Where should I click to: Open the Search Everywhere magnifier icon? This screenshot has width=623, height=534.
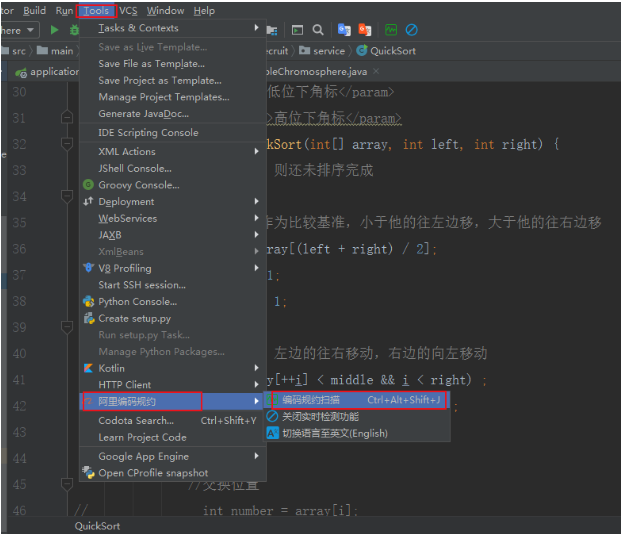click(318, 30)
